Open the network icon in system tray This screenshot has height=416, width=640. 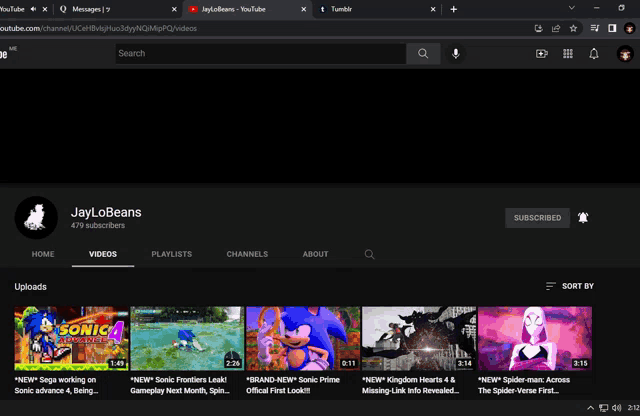coord(603,407)
